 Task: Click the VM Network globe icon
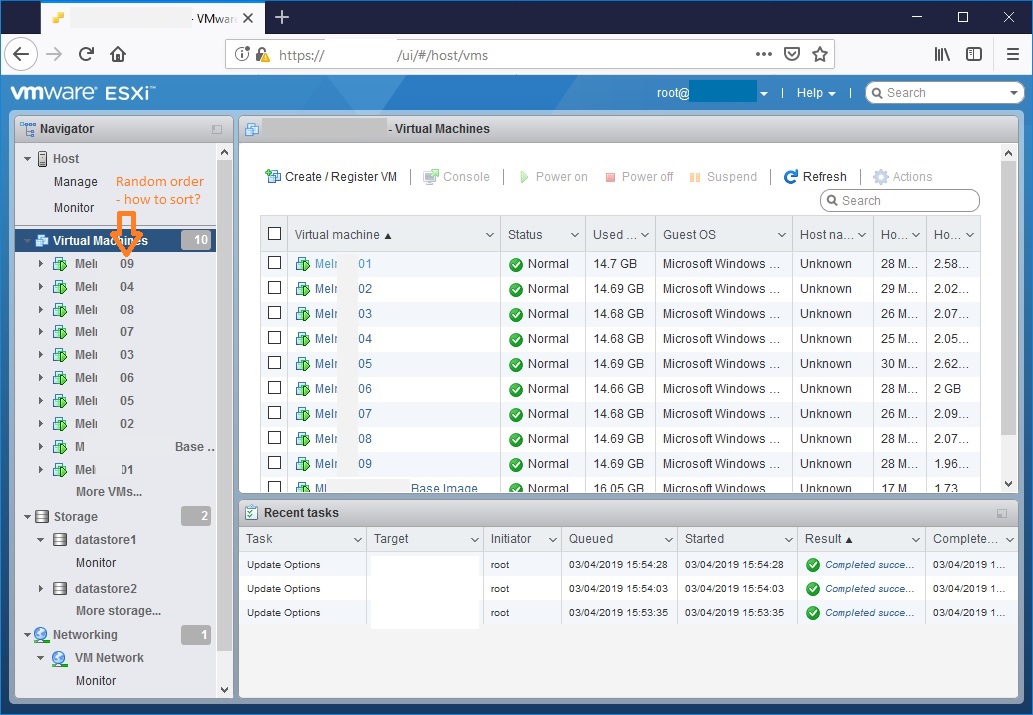[x=59, y=658]
